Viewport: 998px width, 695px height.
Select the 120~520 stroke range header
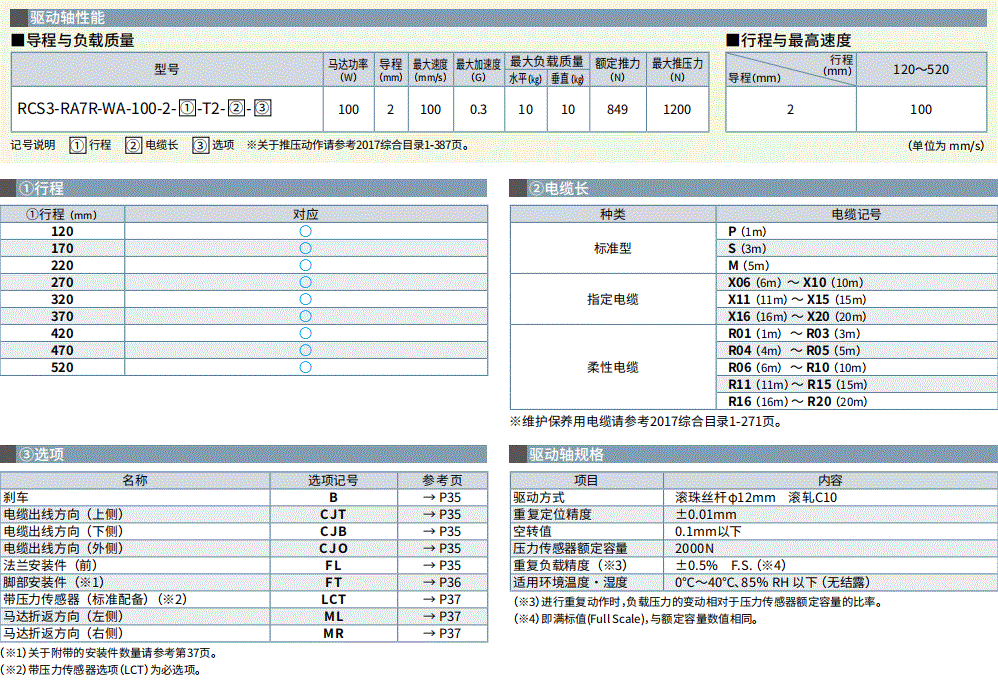[x=920, y=69]
